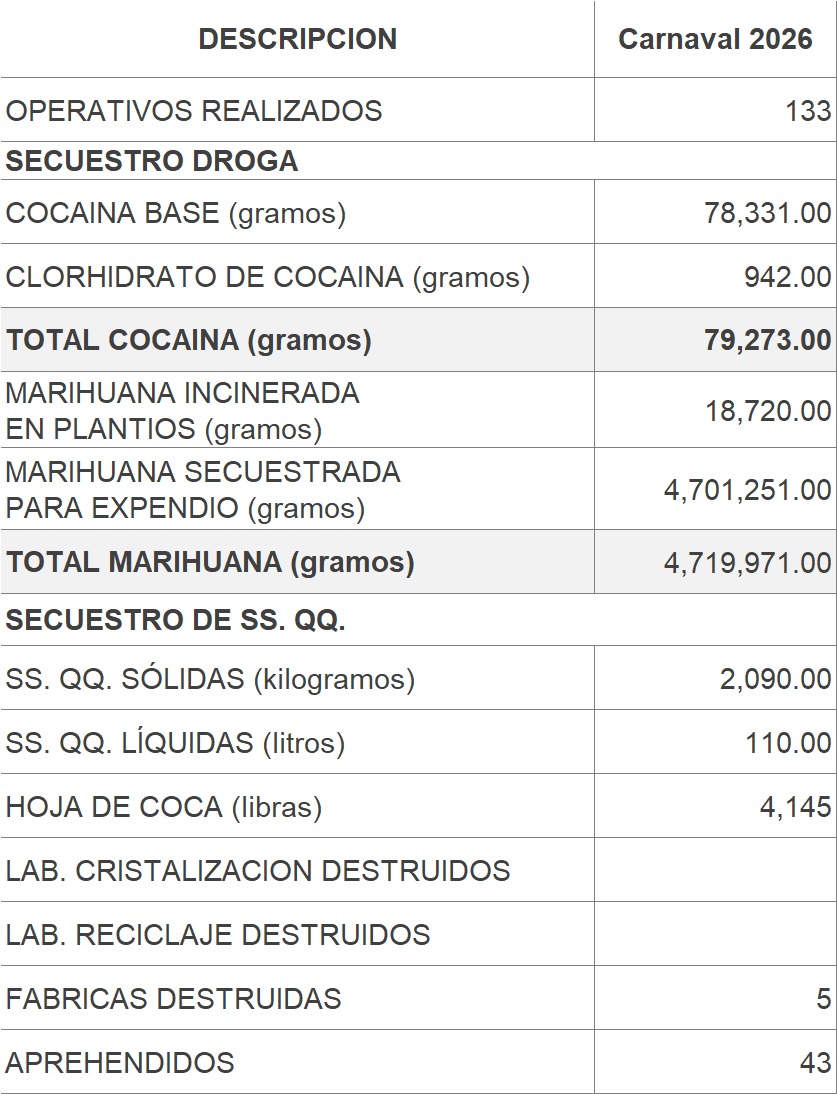
Task: Click the SECUESTRO DE SS. QQ. heading
Action: 176,620
